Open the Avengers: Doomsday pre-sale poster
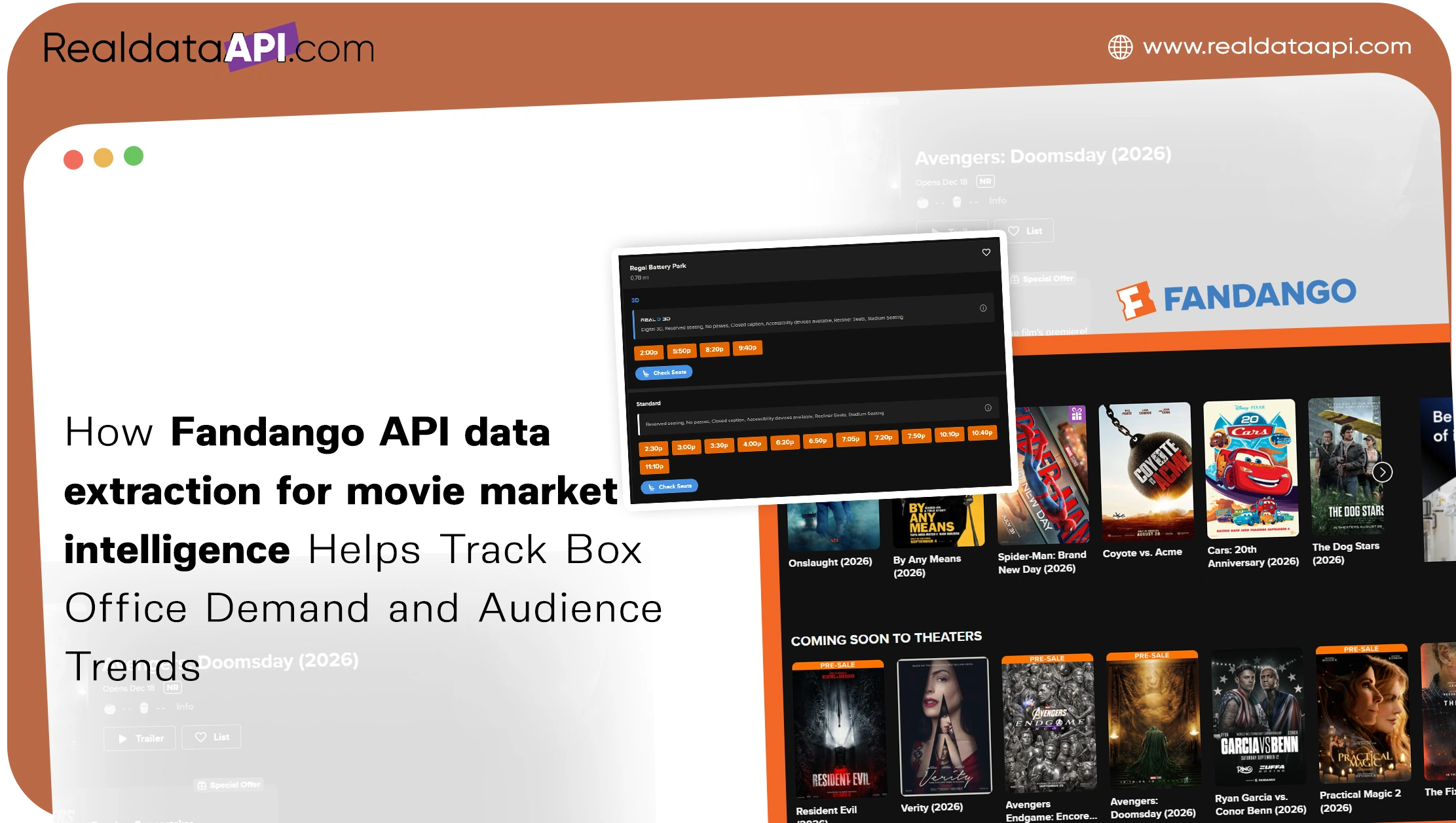Image resolution: width=1456 pixels, height=823 pixels. click(1153, 720)
